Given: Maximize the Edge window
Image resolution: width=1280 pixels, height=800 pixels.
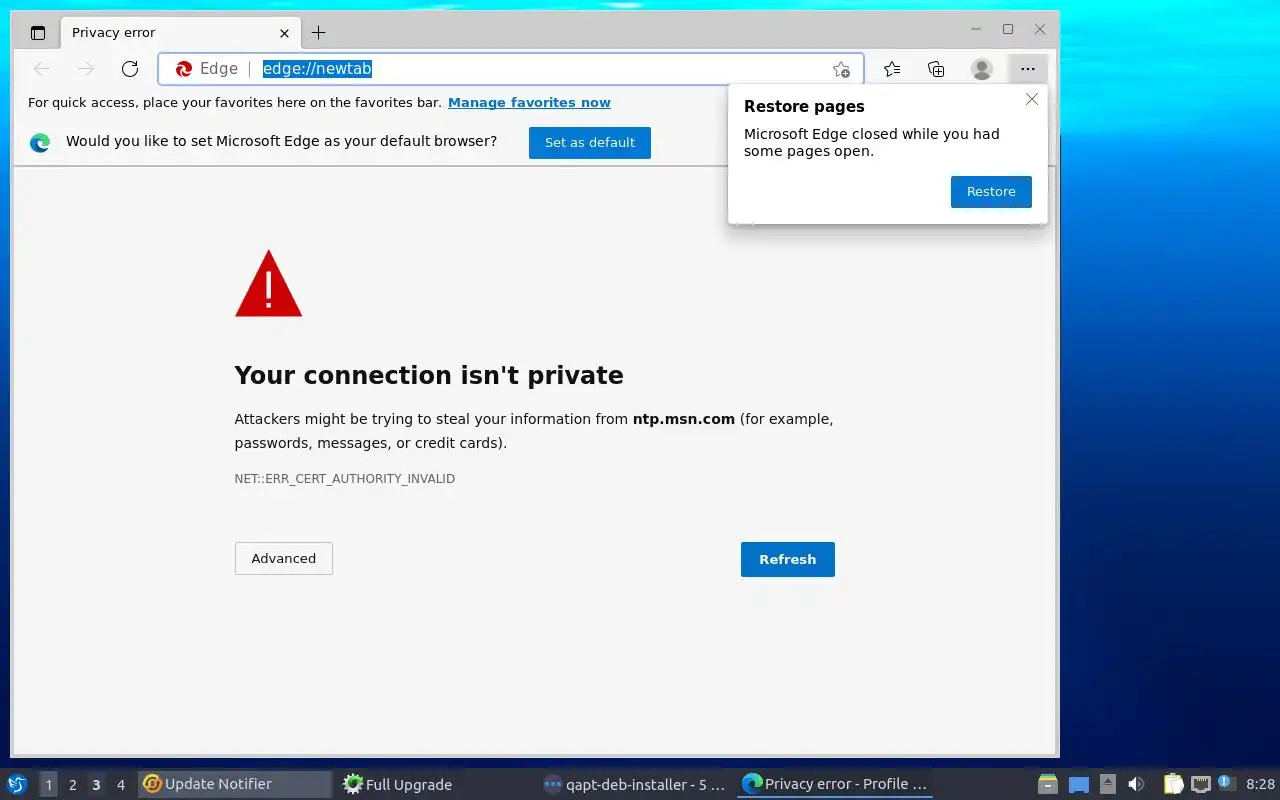Looking at the screenshot, I should [x=1008, y=30].
